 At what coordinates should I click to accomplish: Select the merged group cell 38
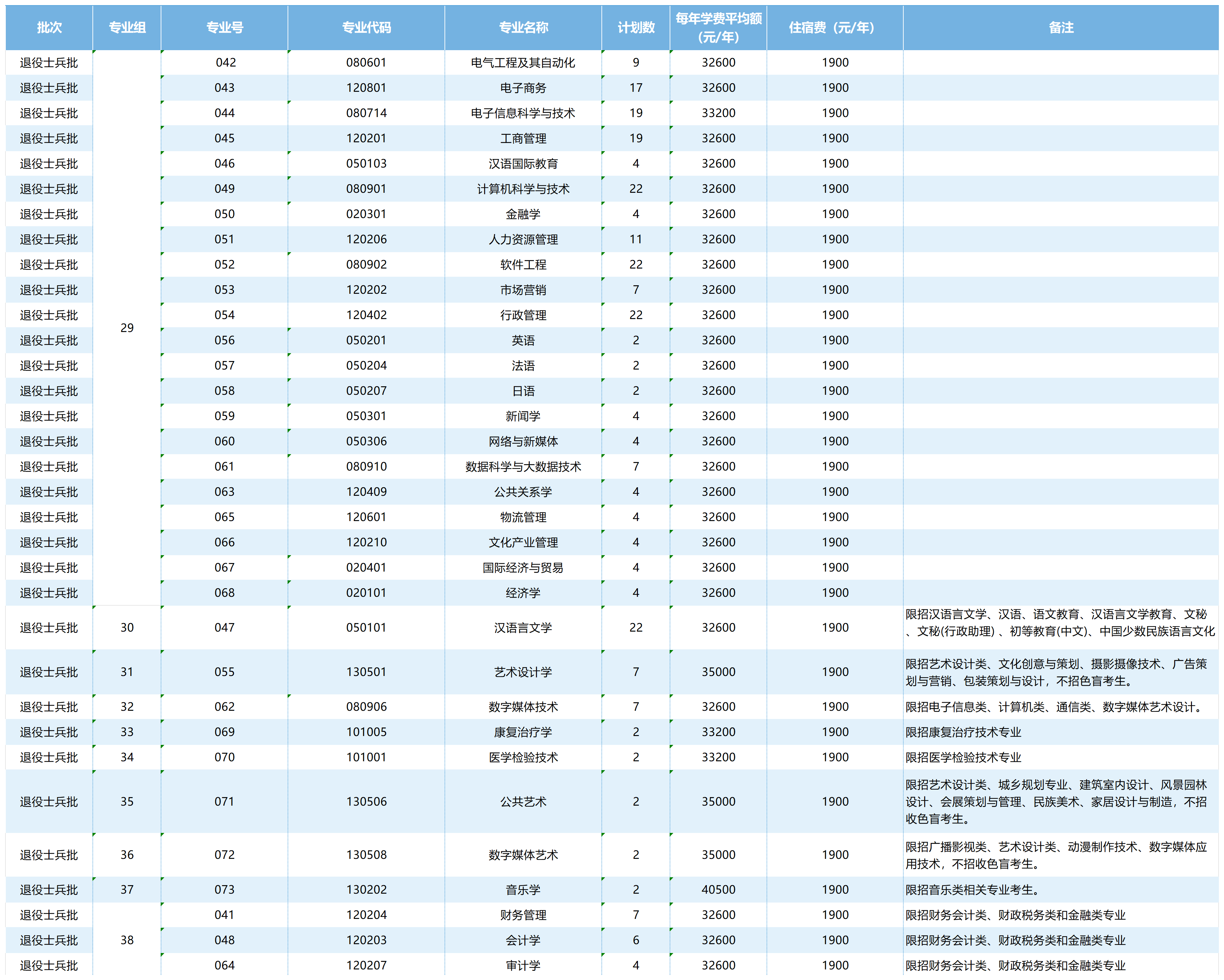click(127, 940)
